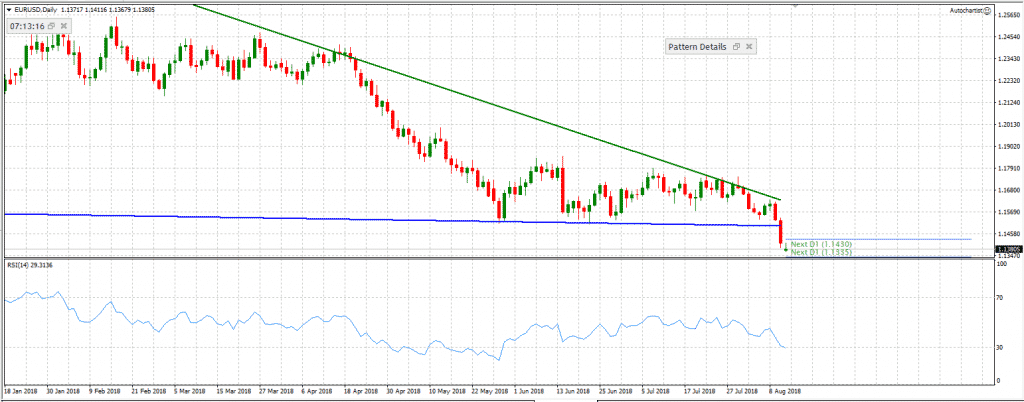Click the 8 Aug 2018 date label

pos(784,392)
